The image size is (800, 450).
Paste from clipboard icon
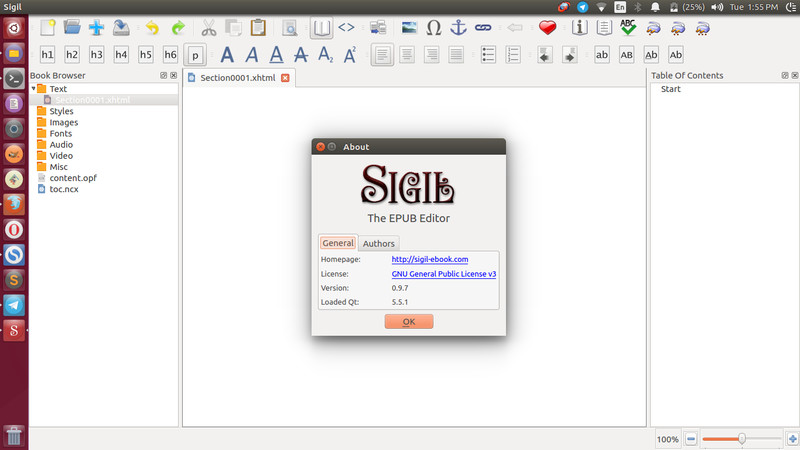click(x=258, y=28)
